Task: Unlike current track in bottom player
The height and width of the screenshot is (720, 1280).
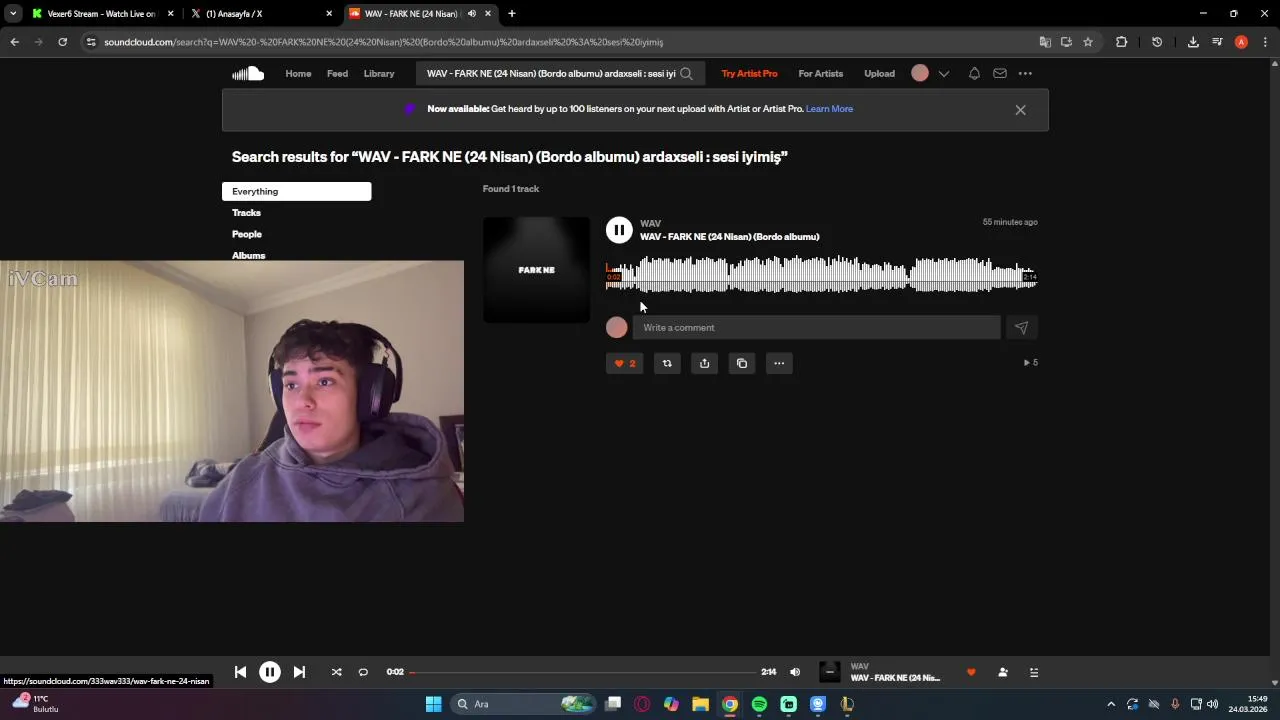Action: point(970,672)
